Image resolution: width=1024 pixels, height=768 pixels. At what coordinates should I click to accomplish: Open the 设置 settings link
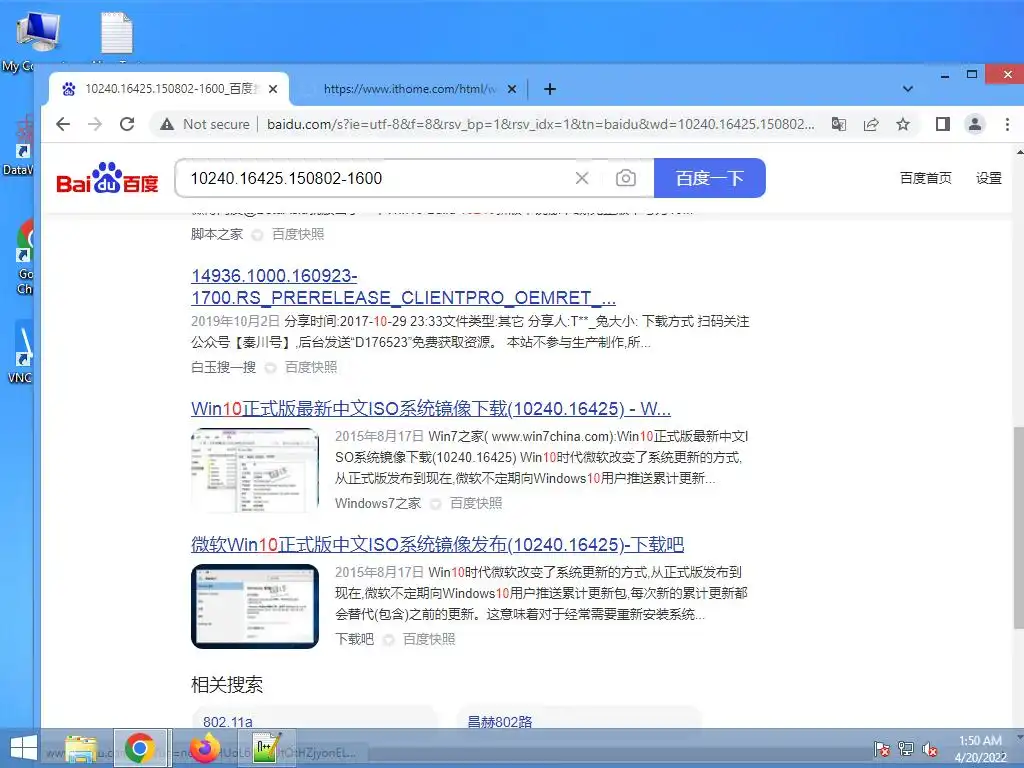point(989,178)
